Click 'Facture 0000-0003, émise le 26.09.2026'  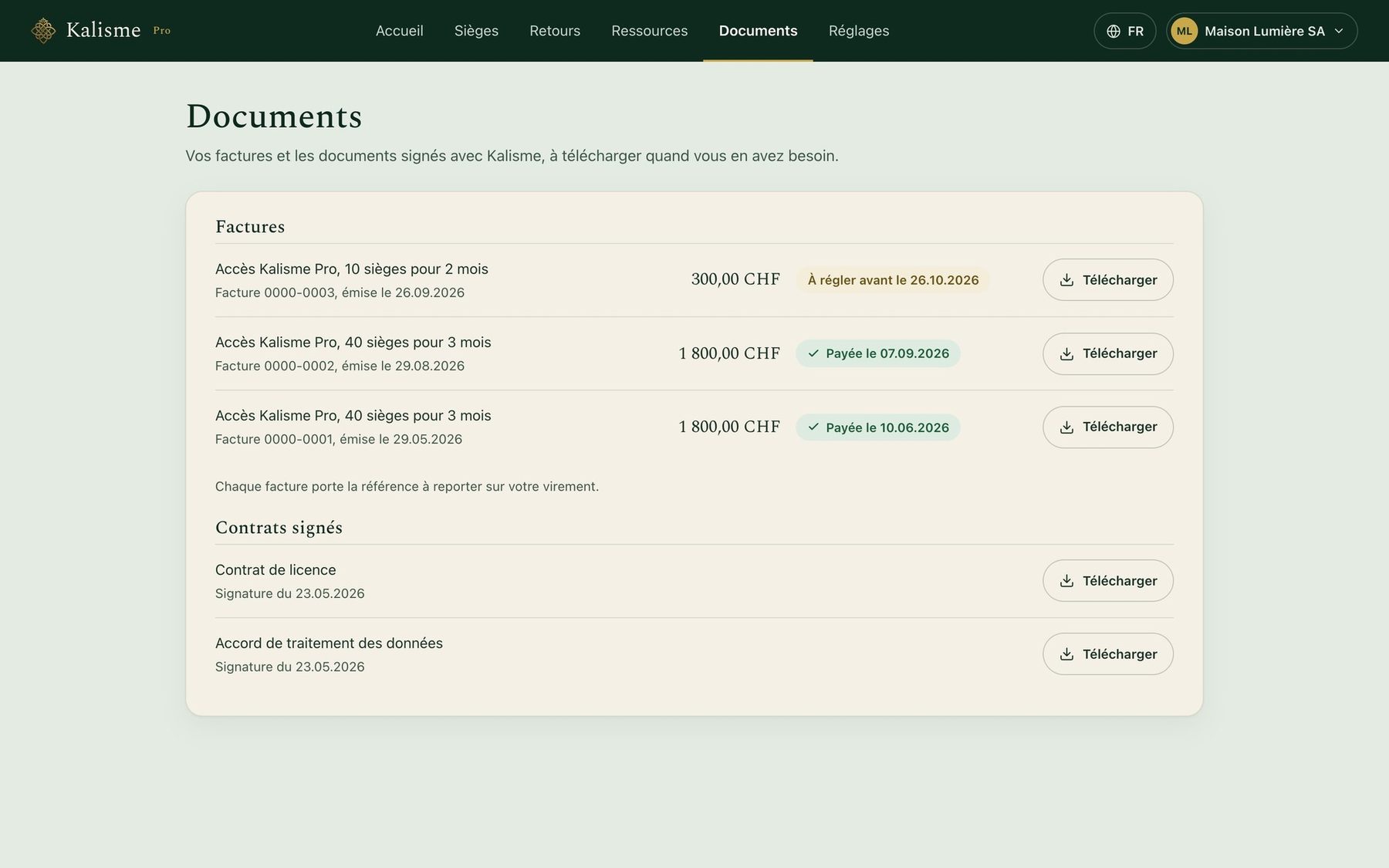pyautogui.click(x=340, y=292)
